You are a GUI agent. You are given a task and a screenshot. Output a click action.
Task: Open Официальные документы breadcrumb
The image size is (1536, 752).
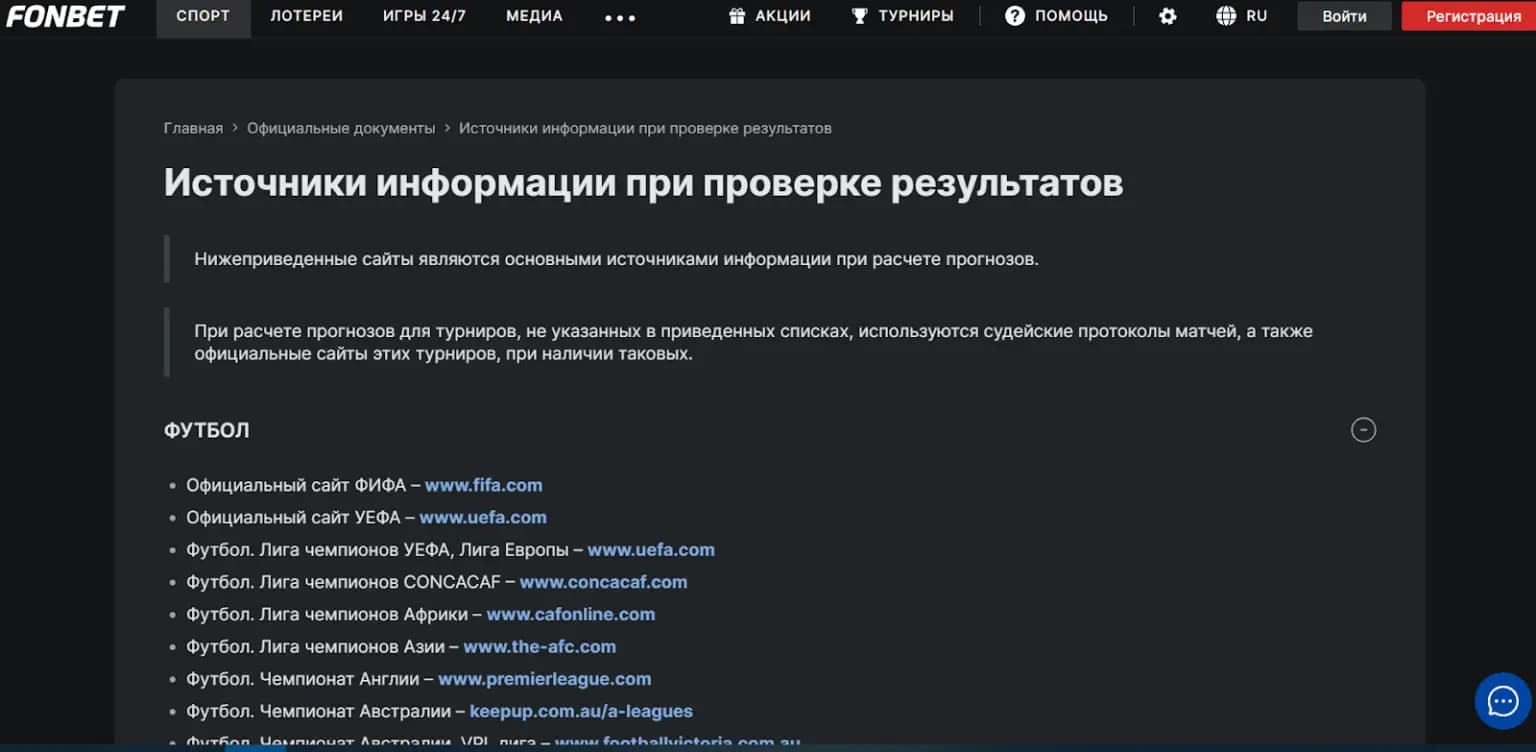[341, 128]
